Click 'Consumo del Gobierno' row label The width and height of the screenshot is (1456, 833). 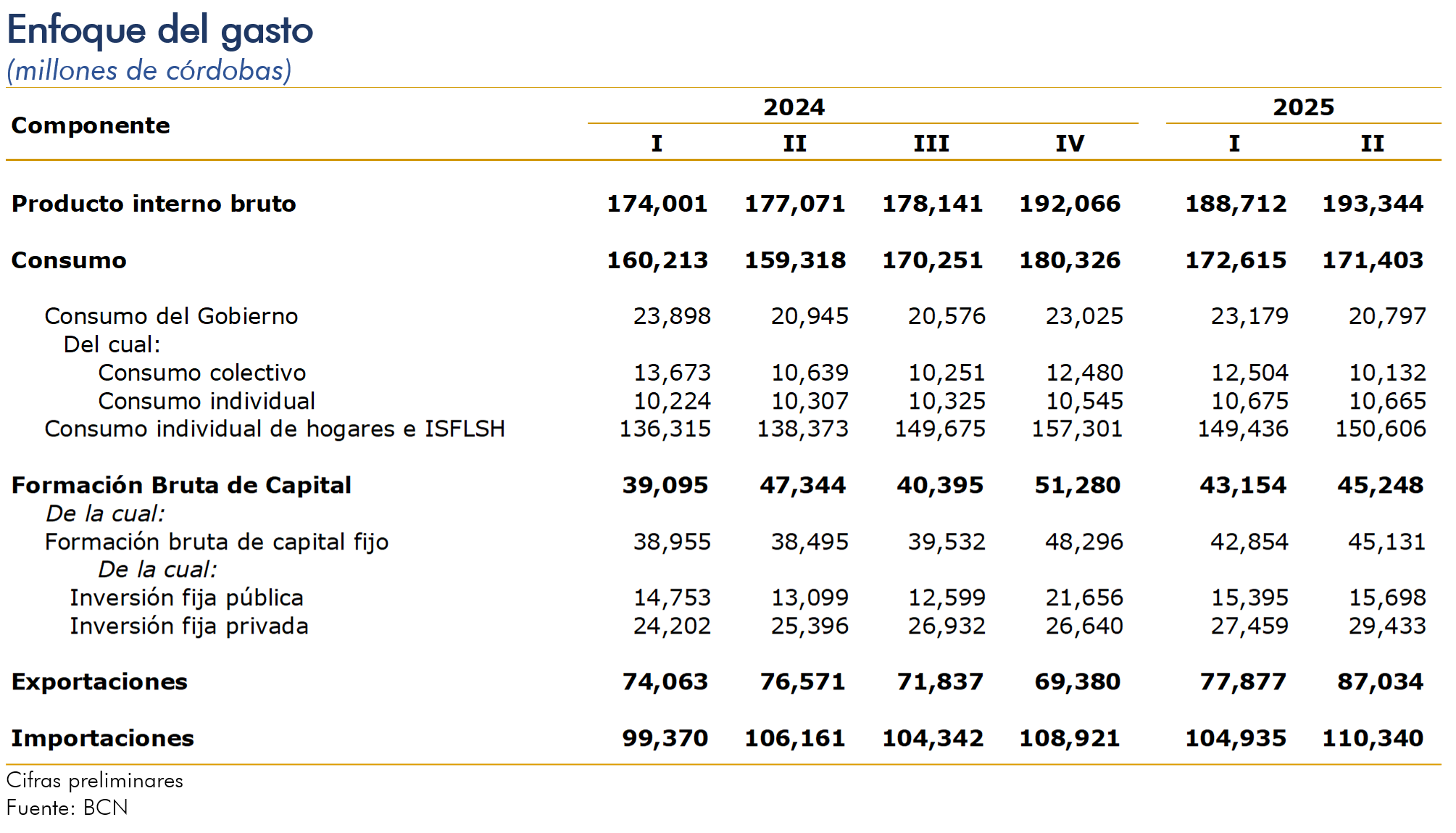(171, 316)
